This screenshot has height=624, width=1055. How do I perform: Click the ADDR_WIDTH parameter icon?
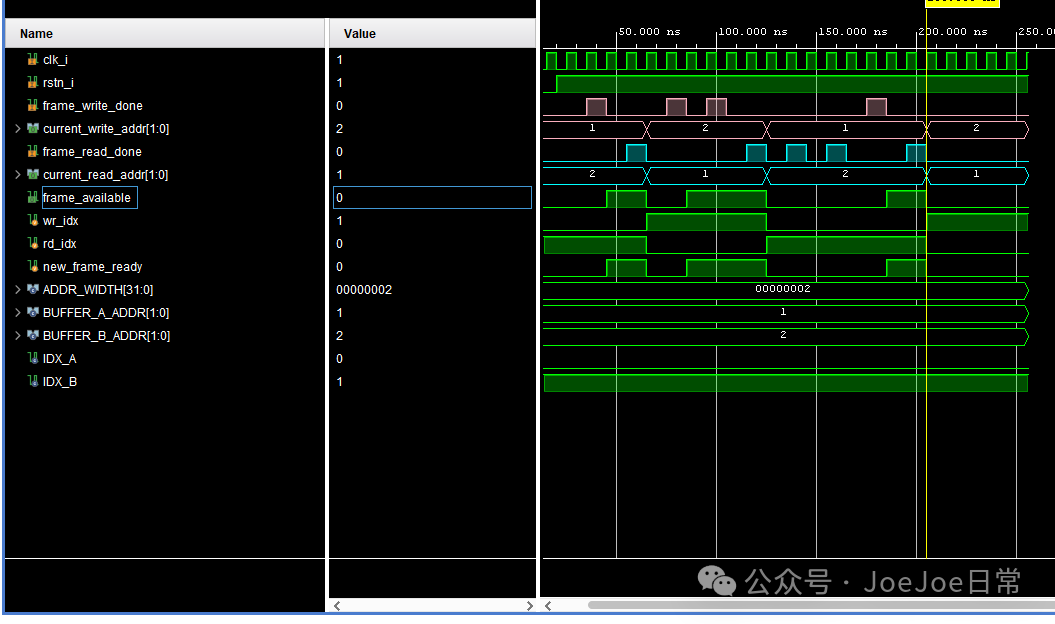(x=32, y=289)
